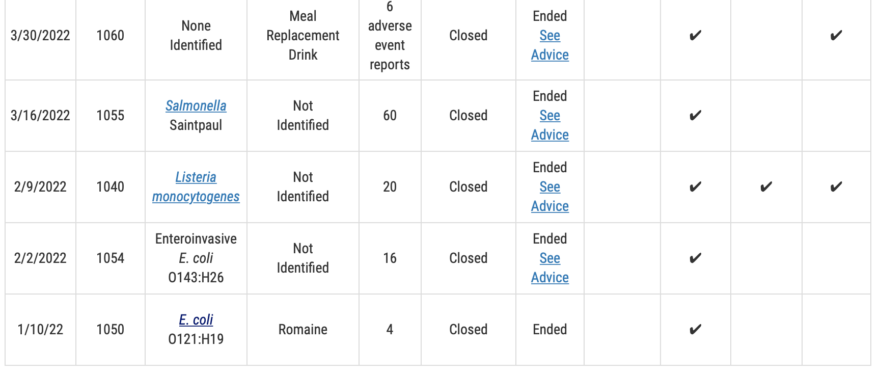
Task: Select reference number 1040 cell
Action: (111, 187)
